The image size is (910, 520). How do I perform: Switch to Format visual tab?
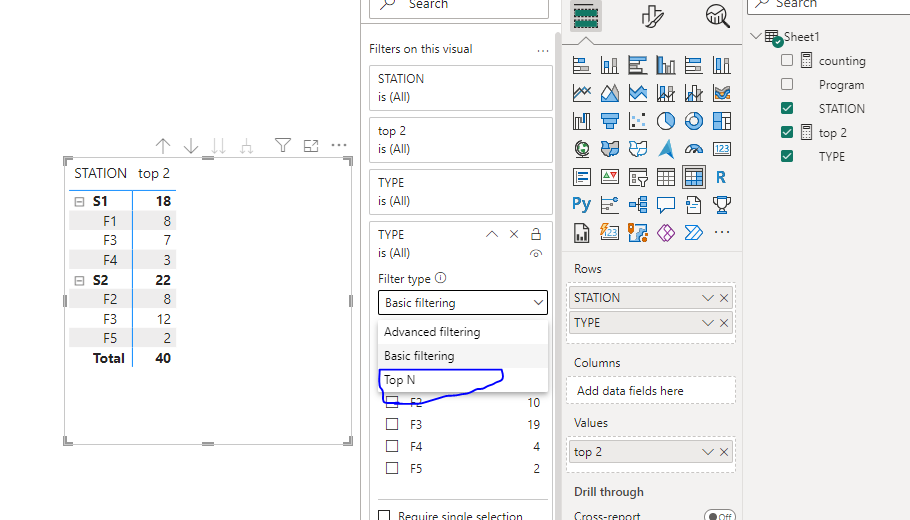[x=652, y=16]
